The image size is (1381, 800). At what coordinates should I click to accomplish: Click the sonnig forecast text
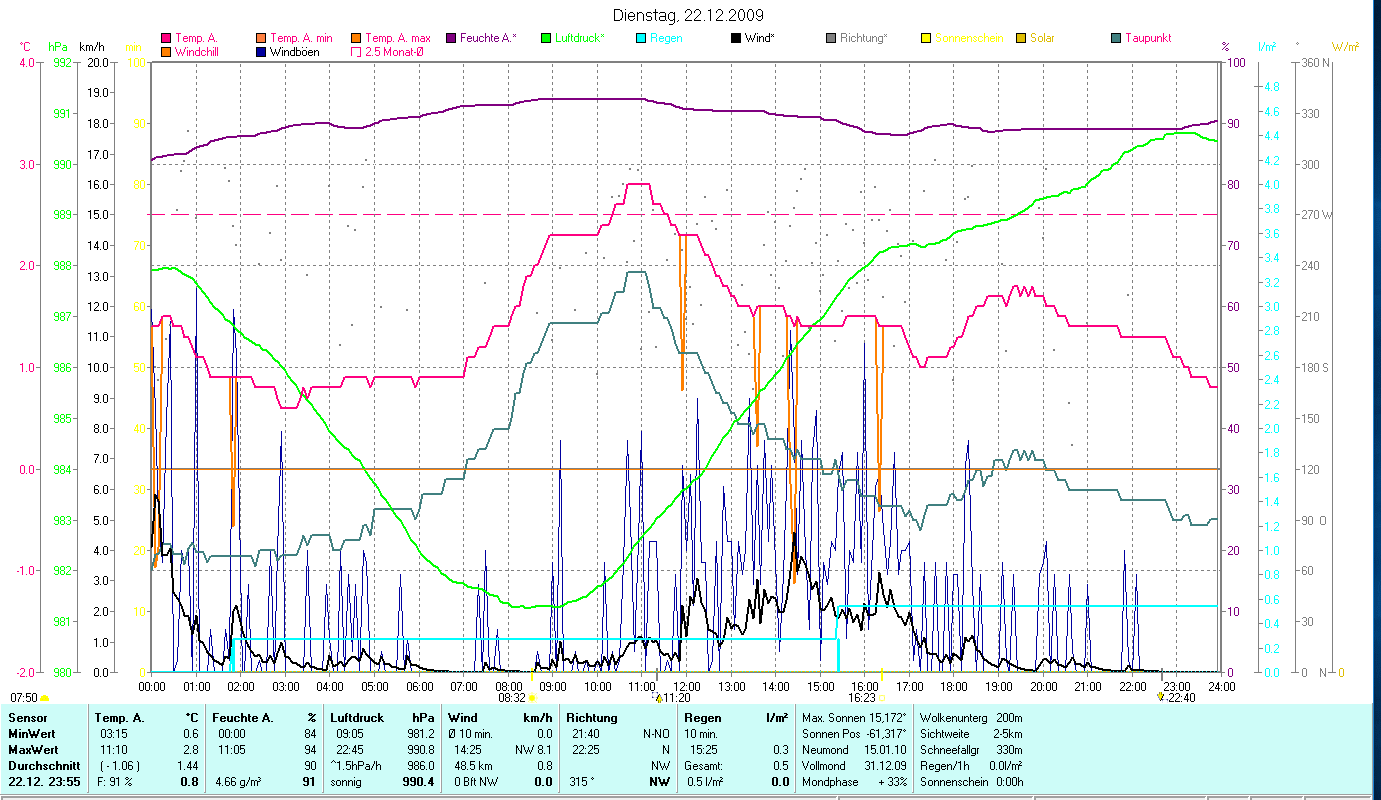coord(347,781)
